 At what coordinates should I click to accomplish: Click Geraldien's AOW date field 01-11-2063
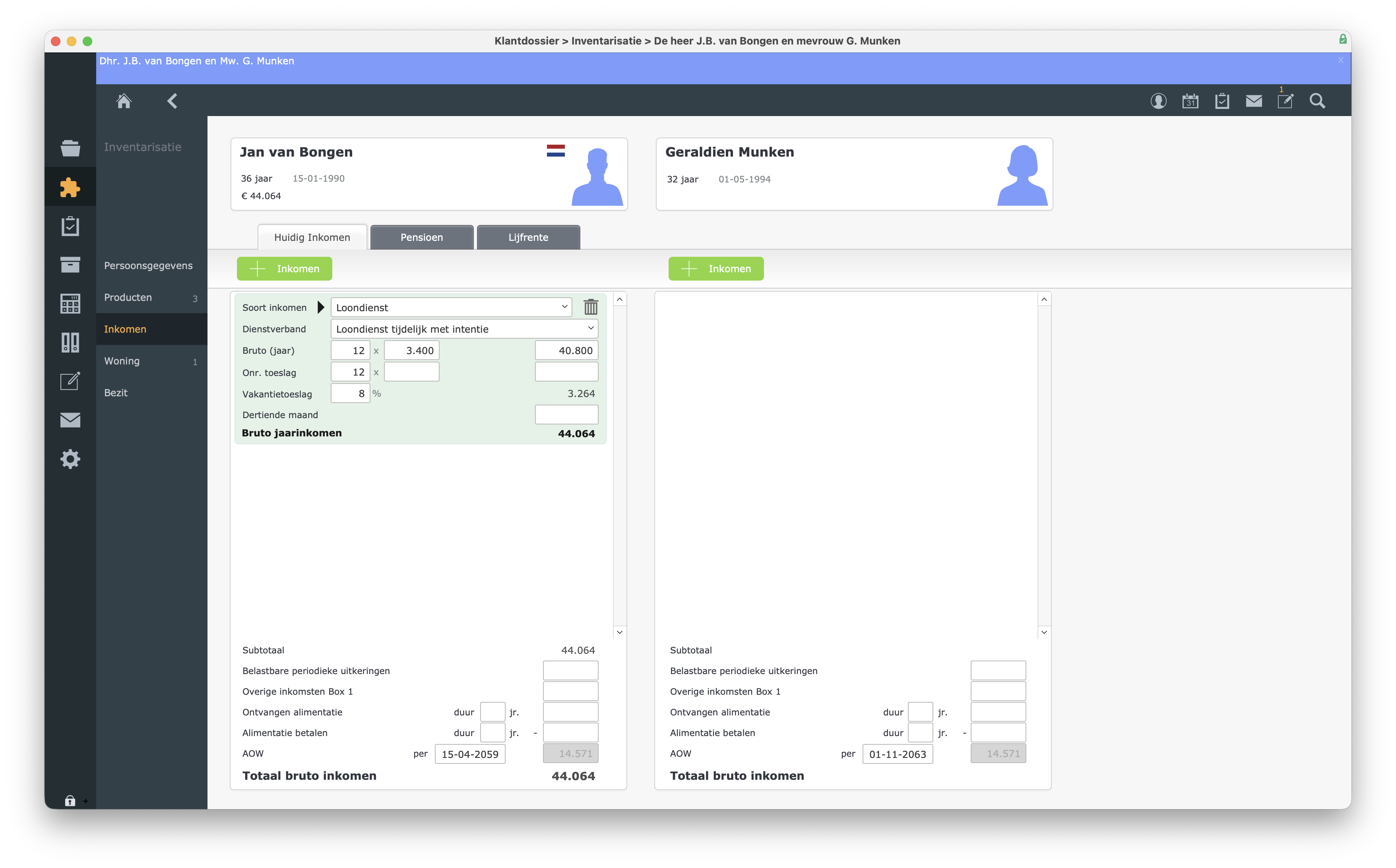click(898, 754)
